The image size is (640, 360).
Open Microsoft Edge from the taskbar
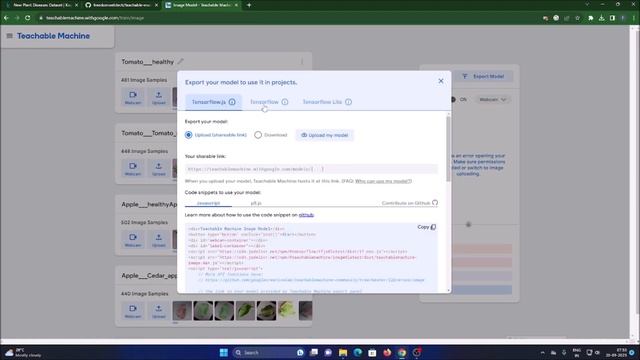pos(358,352)
